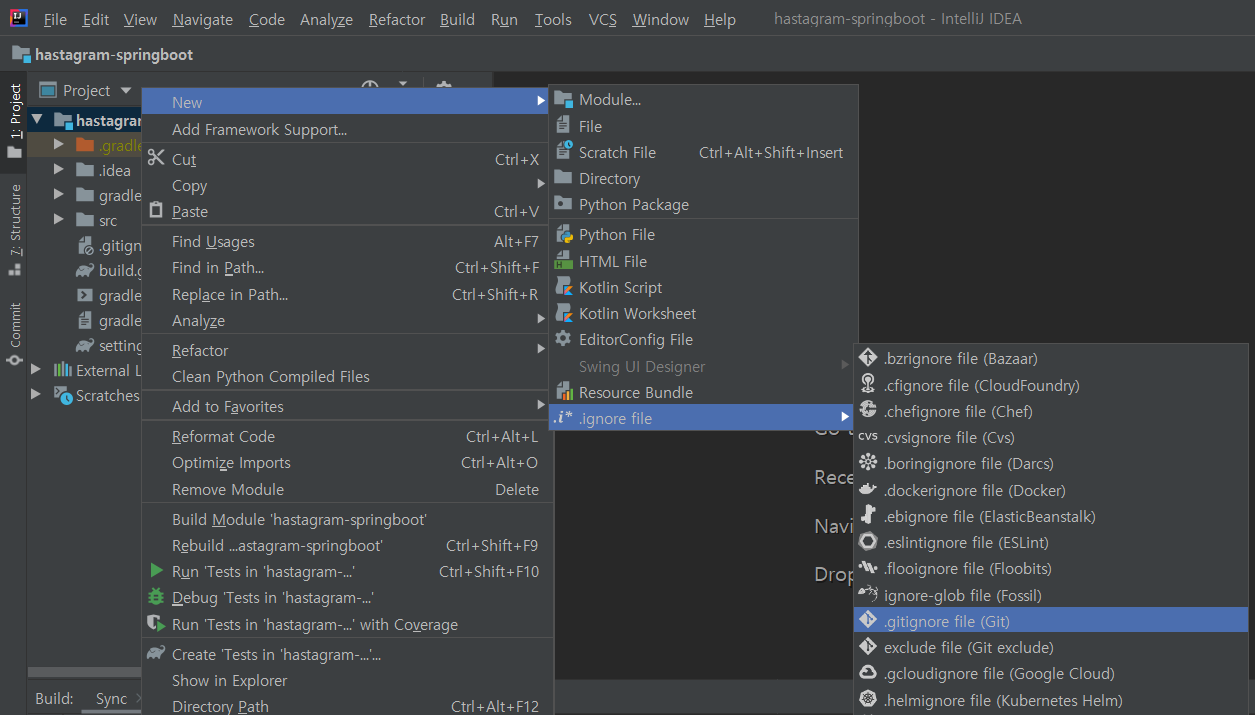Click the HTML File icon
1255x715 pixels.
[563, 261]
